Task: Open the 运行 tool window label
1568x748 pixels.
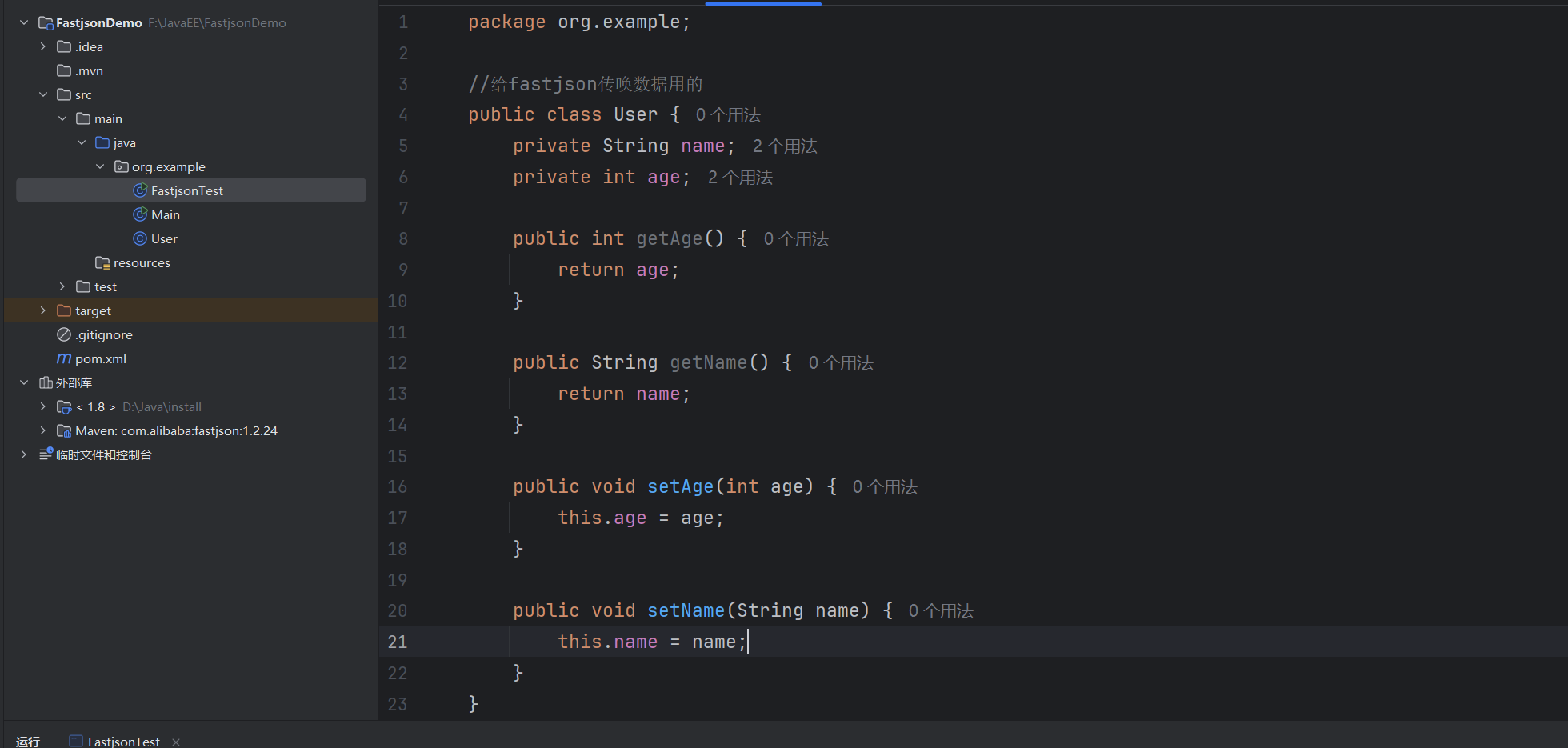Action: (x=28, y=742)
